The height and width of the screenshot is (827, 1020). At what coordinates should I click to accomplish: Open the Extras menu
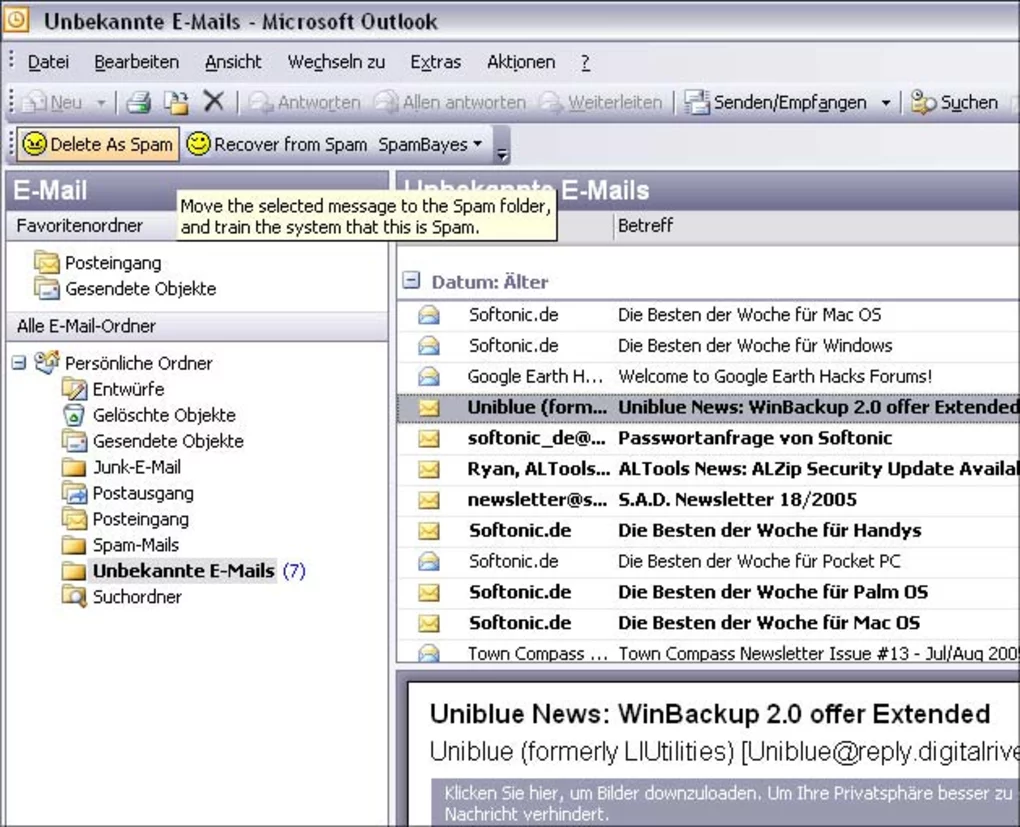tap(435, 62)
